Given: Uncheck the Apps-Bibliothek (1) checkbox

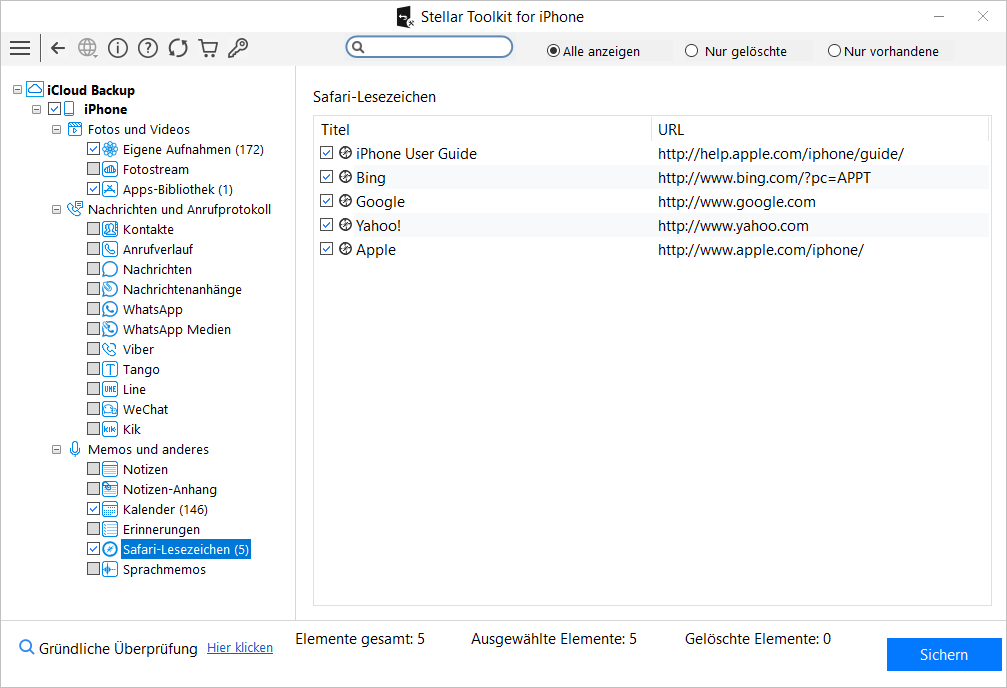Looking at the screenshot, I should click(93, 190).
